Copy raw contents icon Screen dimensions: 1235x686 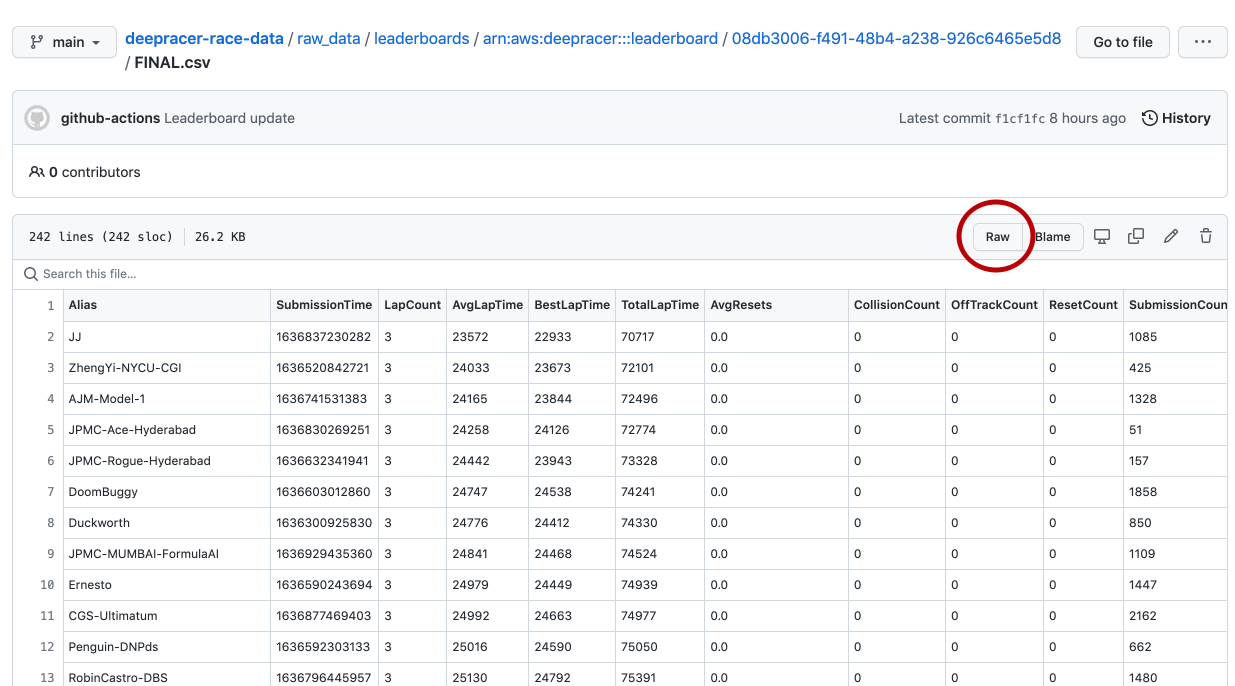[1136, 237]
